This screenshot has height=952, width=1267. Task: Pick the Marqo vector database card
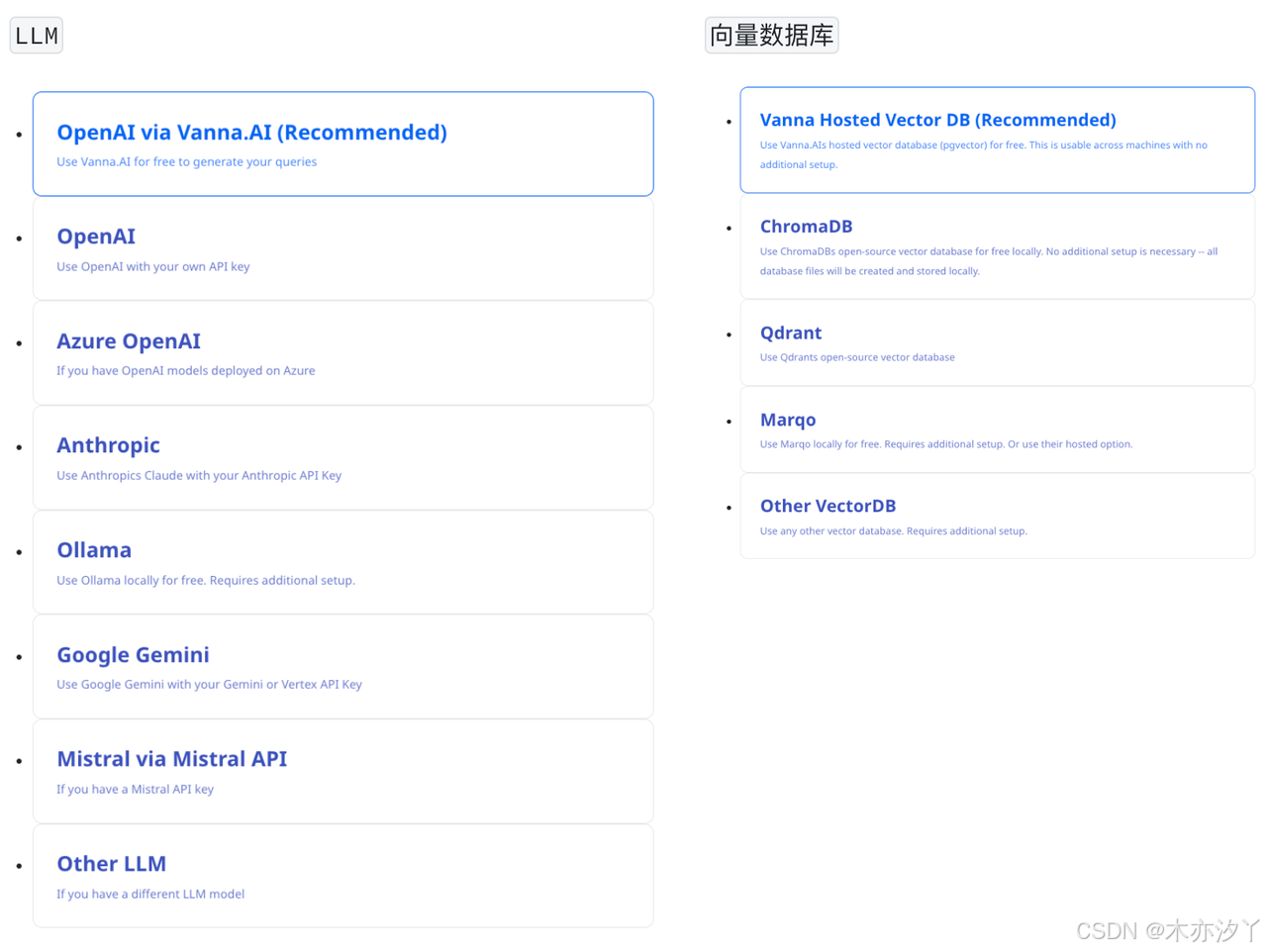point(997,429)
